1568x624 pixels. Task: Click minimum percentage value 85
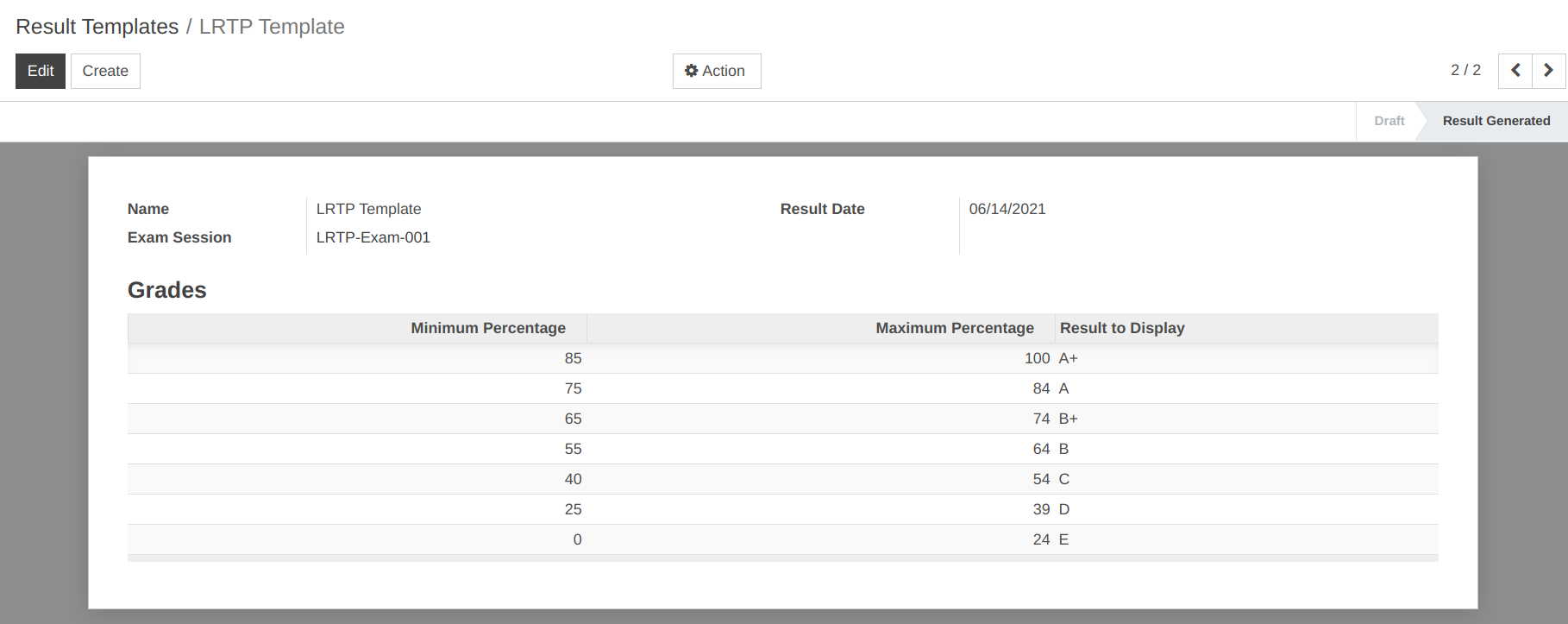573,358
